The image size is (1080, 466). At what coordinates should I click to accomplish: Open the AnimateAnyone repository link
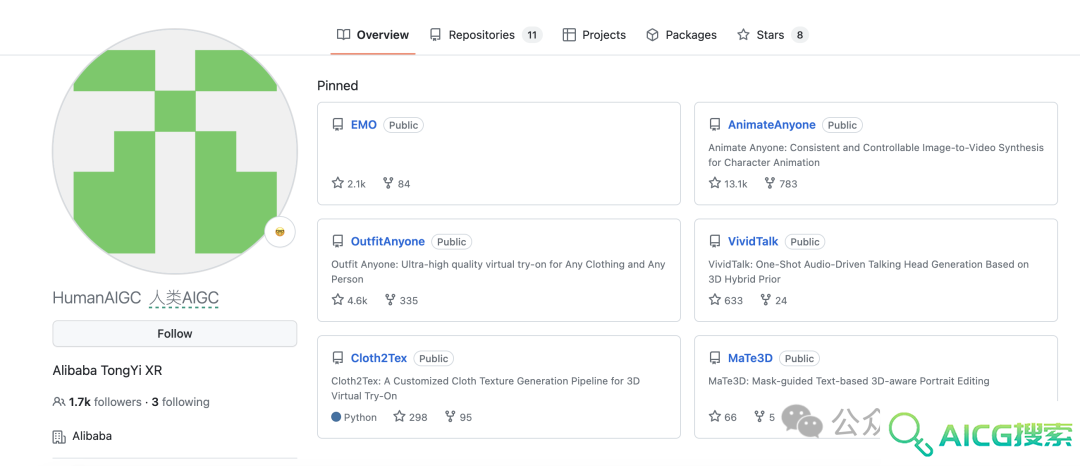pos(771,125)
